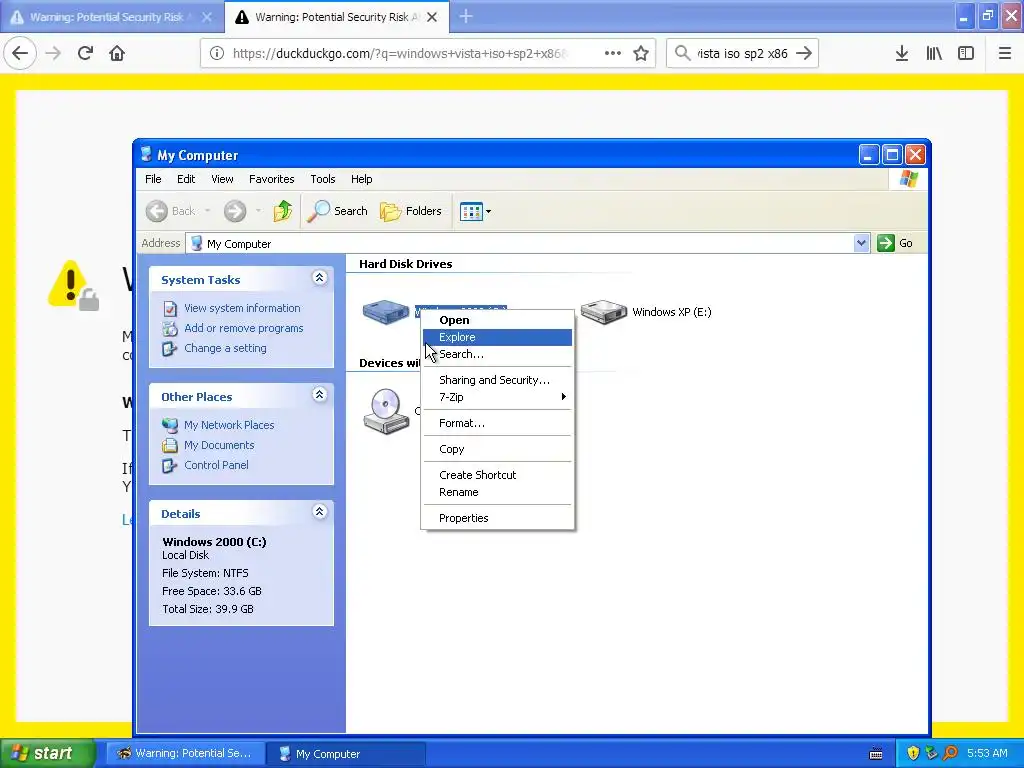Screen dimensions: 1024x768
Task: Choose Create Shortcut from context menu
Action: pos(498,475)
